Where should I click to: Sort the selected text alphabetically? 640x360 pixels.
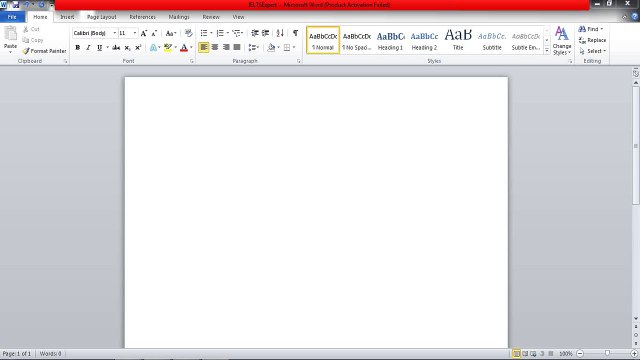pos(280,33)
